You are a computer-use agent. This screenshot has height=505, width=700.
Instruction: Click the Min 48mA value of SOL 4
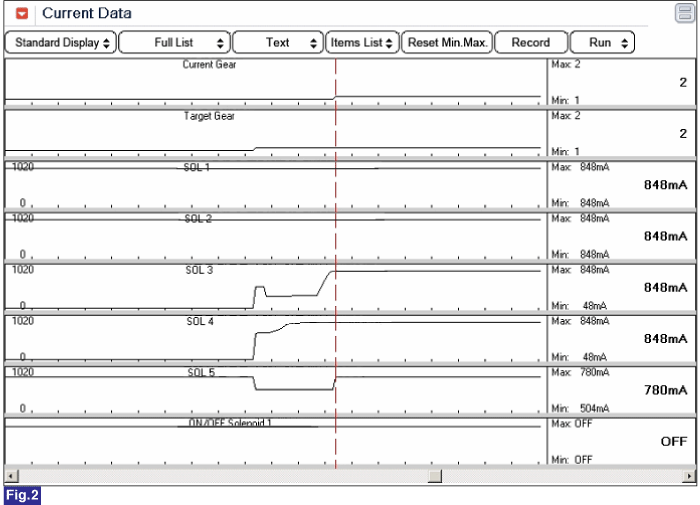tap(595, 357)
